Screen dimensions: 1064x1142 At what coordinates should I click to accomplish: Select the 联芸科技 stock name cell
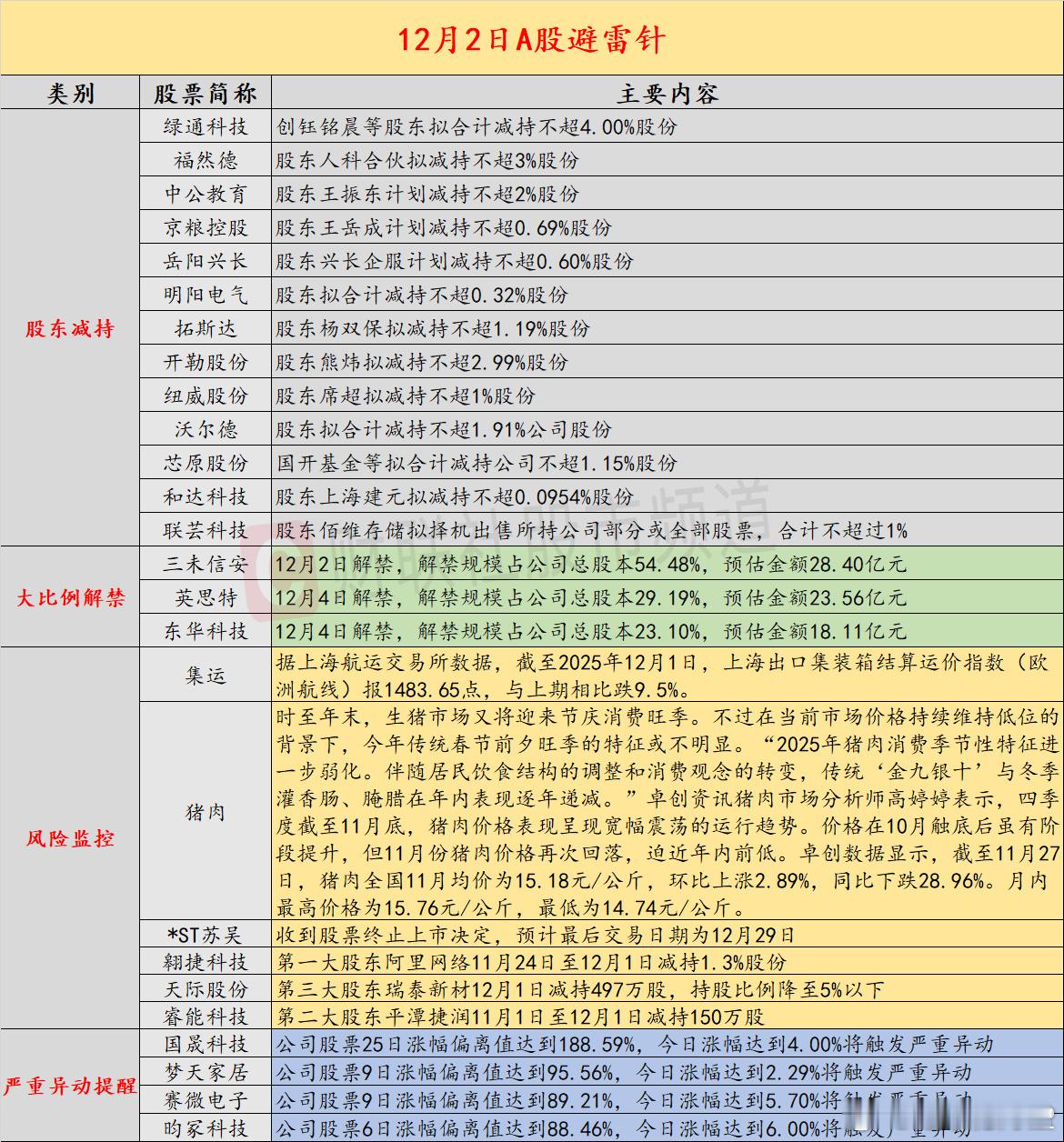[x=205, y=530]
